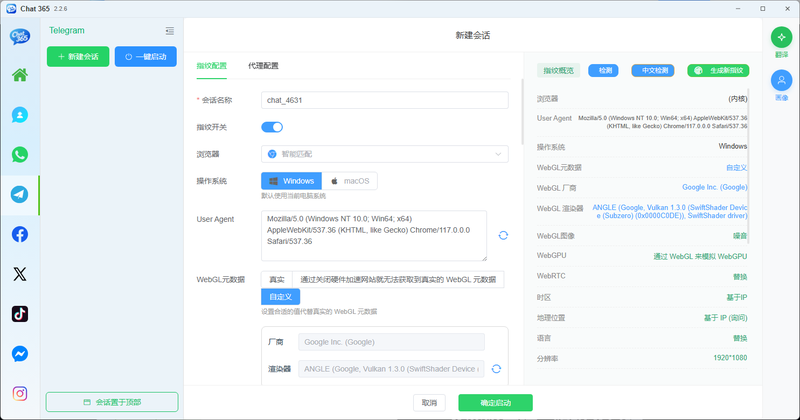Click the 替换 language (语言) value
This screenshot has height=420, width=800.
pos(740,338)
